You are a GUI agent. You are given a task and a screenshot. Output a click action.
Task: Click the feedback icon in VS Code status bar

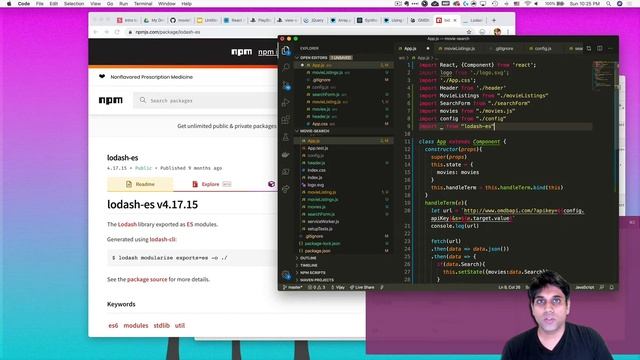[602, 287]
